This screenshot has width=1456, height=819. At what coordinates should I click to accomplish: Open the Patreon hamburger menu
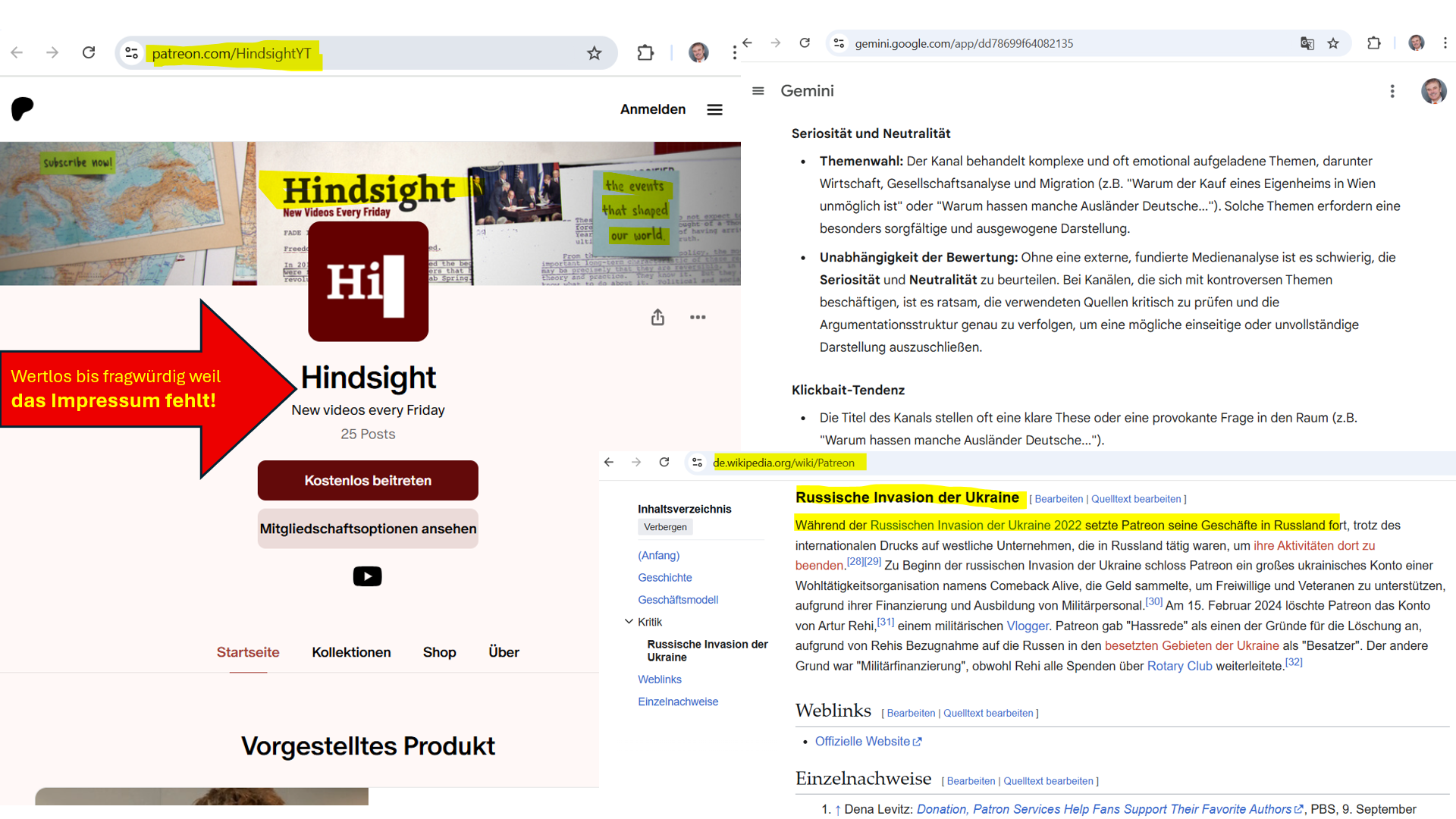coord(714,110)
